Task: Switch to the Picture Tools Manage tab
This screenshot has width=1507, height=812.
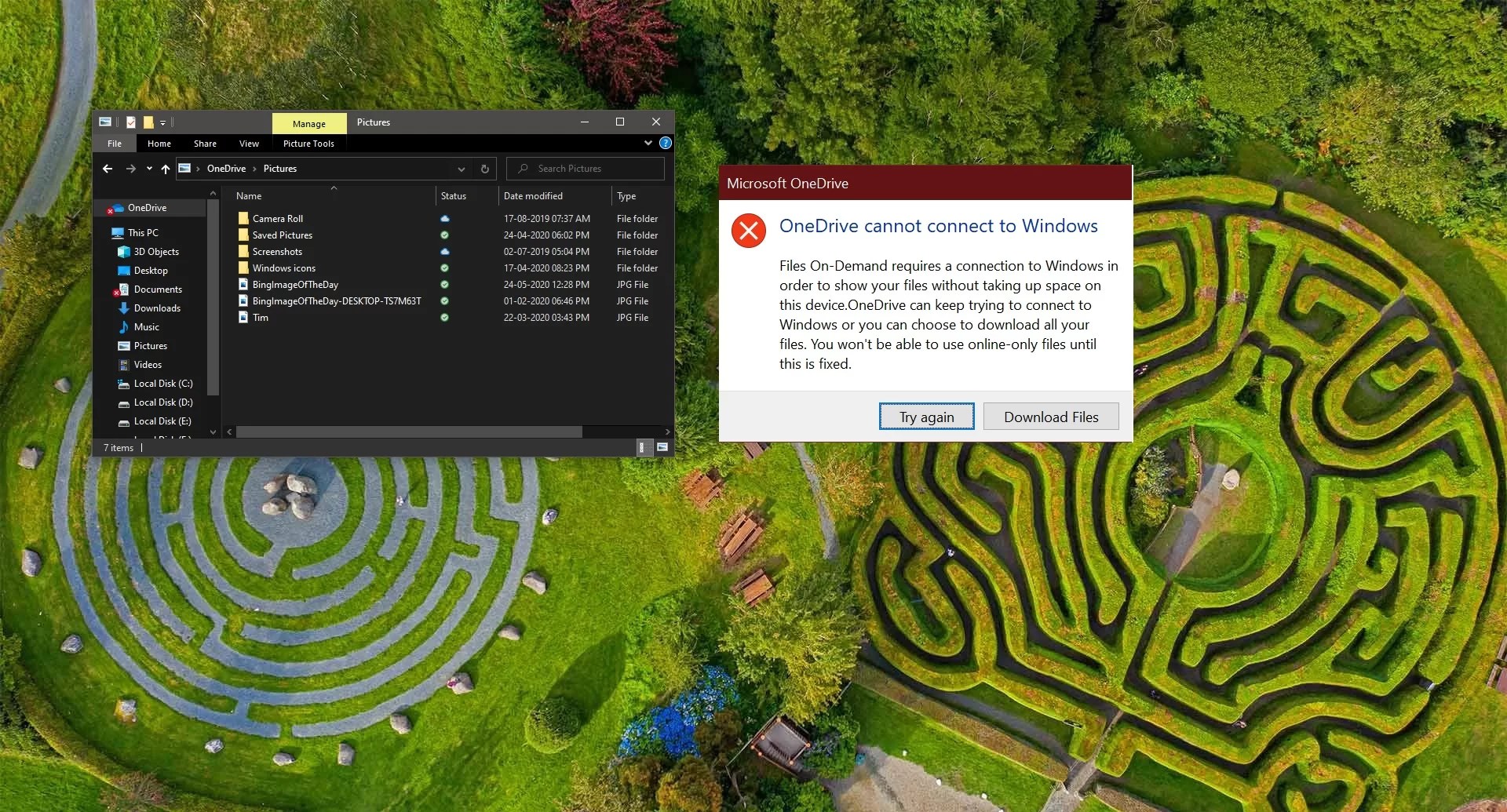Action: point(308,123)
